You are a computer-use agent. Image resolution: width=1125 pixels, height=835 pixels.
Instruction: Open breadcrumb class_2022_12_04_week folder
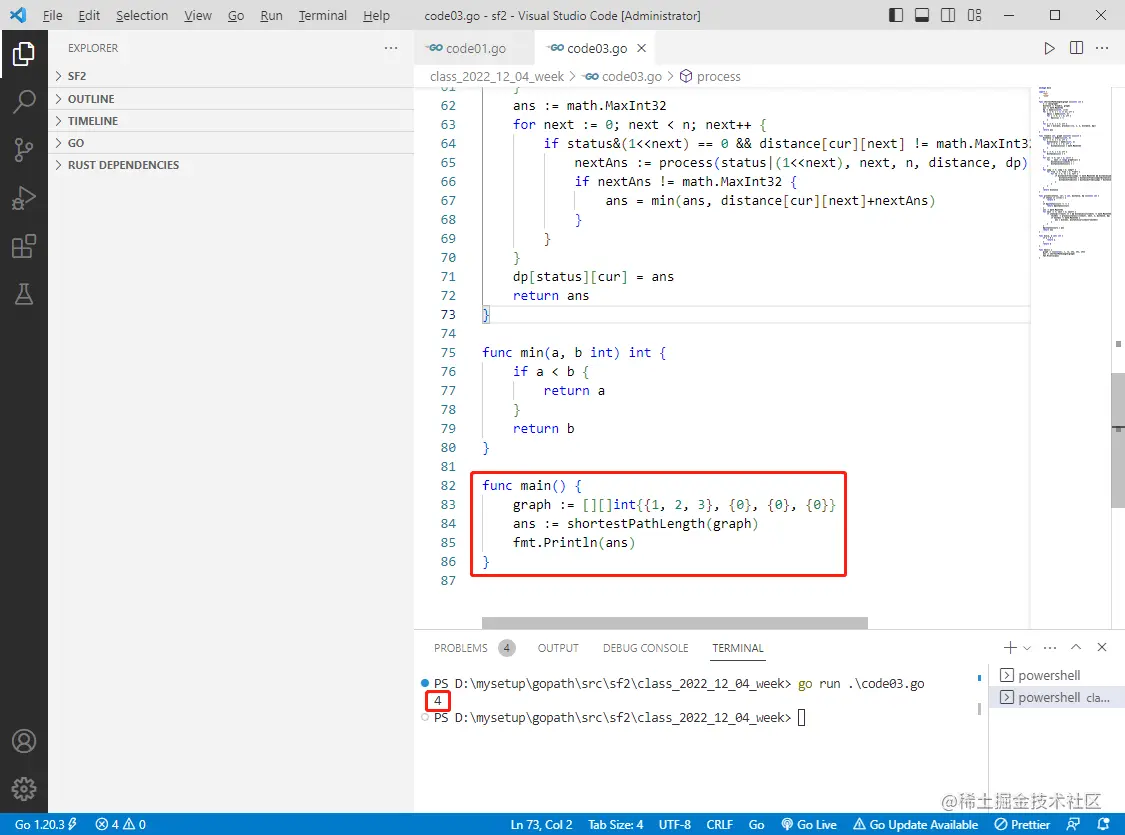click(496, 76)
